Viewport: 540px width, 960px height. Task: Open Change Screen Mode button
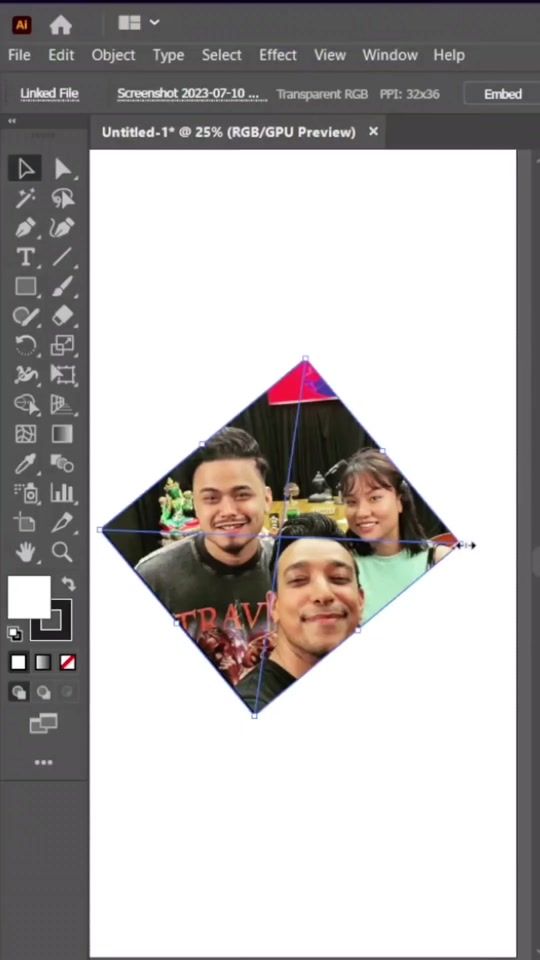(x=43, y=724)
